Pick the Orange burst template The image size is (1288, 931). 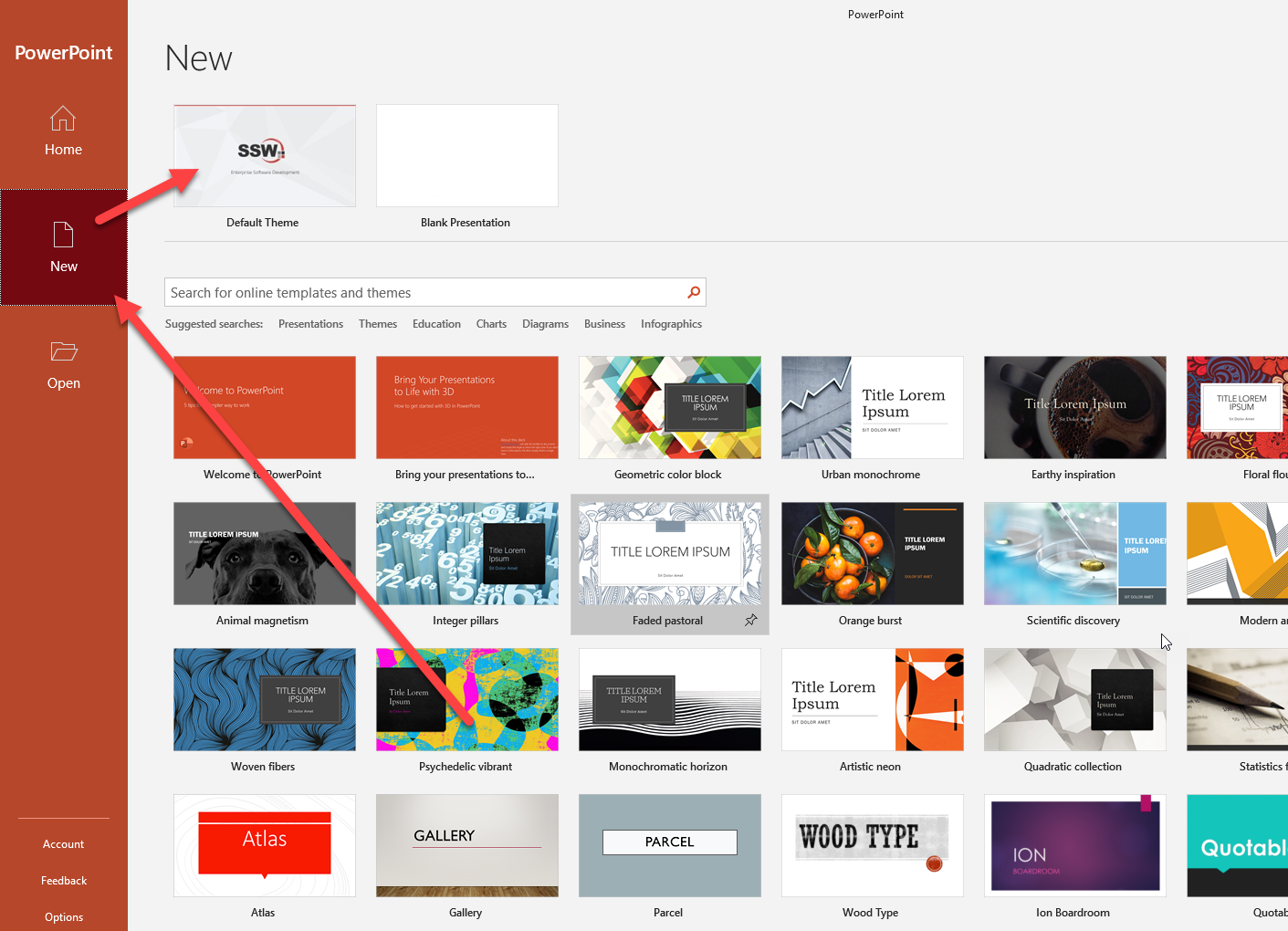tap(872, 554)
